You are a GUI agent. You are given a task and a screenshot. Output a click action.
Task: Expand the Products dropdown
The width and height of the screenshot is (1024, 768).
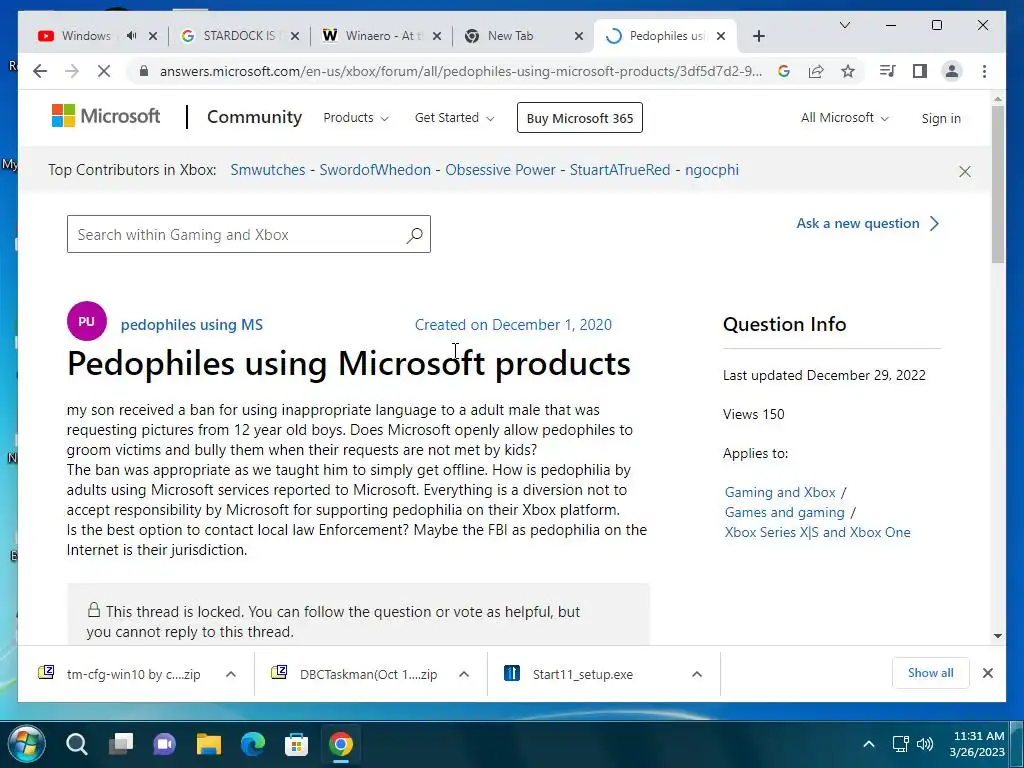(356, 118)
